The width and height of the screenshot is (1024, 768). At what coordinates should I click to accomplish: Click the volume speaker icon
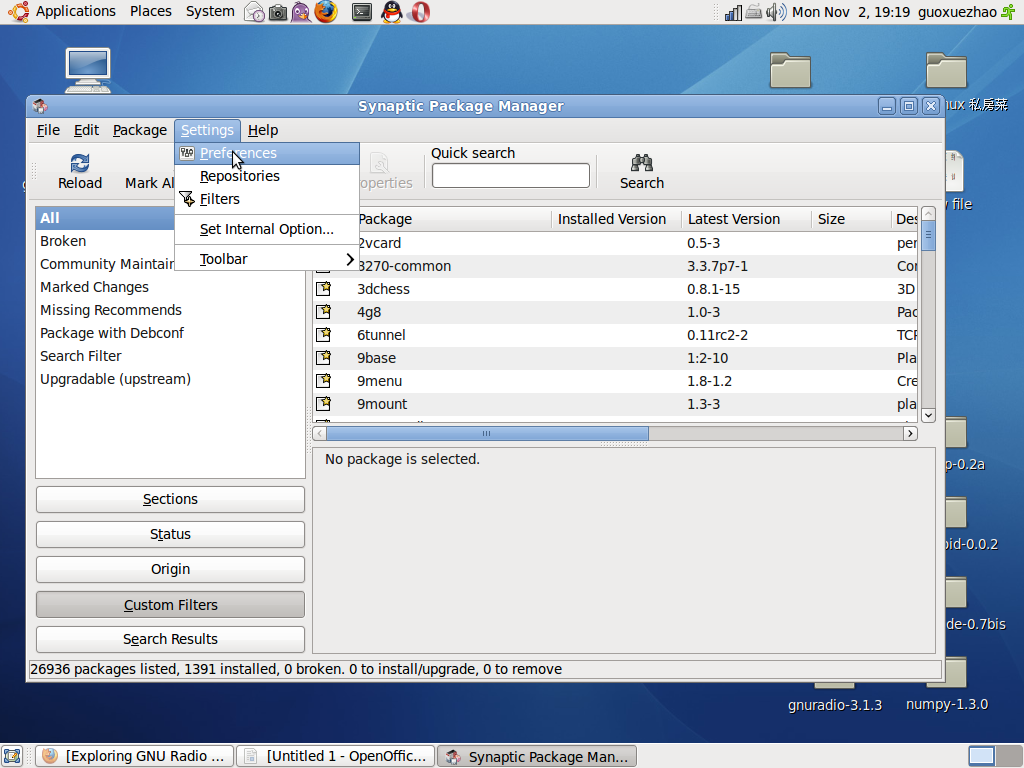coord(776,12)
